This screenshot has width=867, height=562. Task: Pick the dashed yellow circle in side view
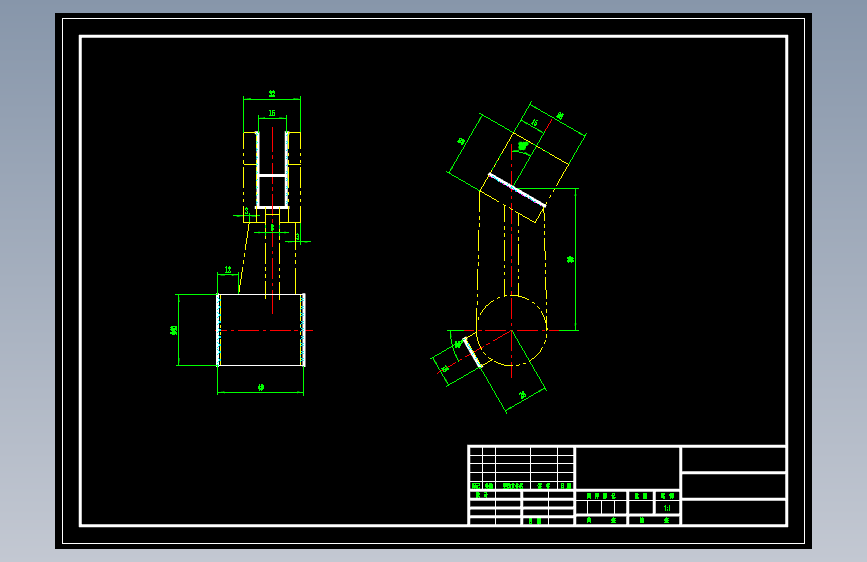point(512,331)
